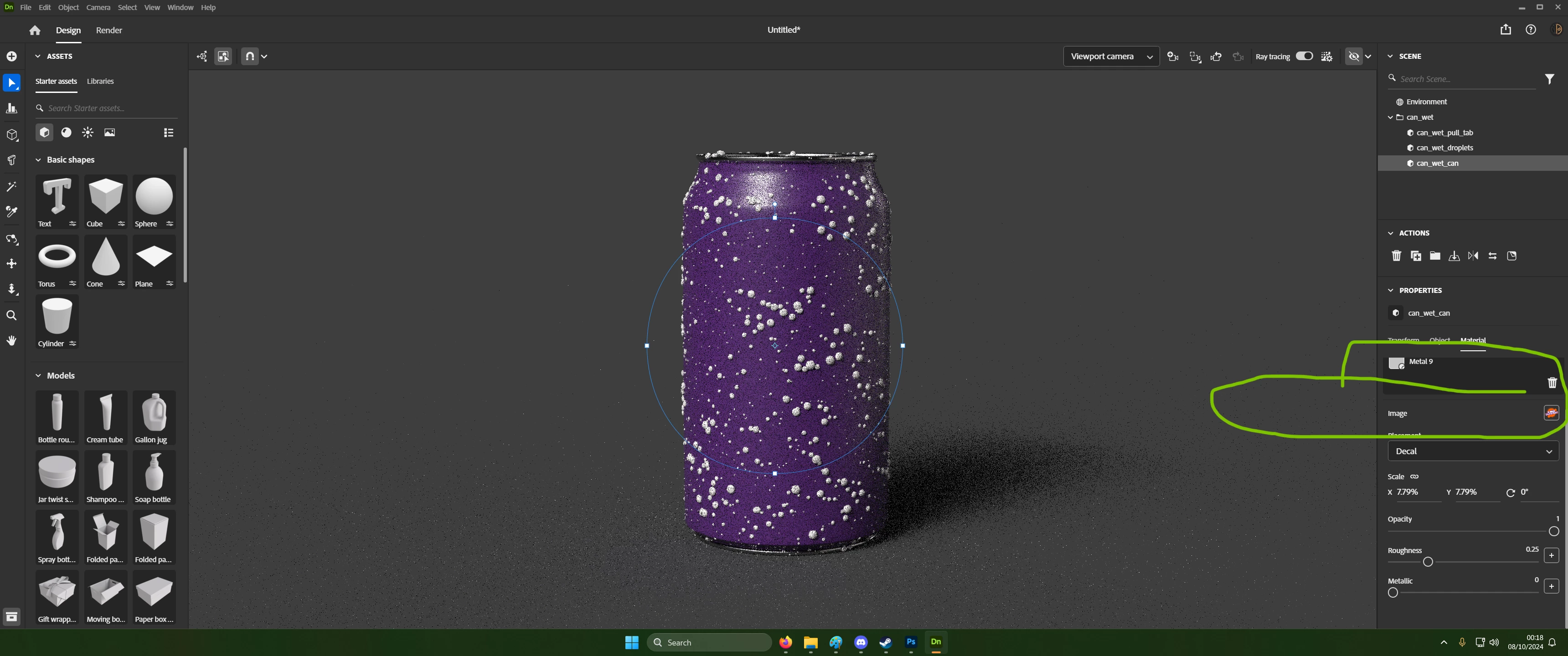1568x656 pixels.
Task: Click the Zoom tool in the left toolbar
Action: 11,315
